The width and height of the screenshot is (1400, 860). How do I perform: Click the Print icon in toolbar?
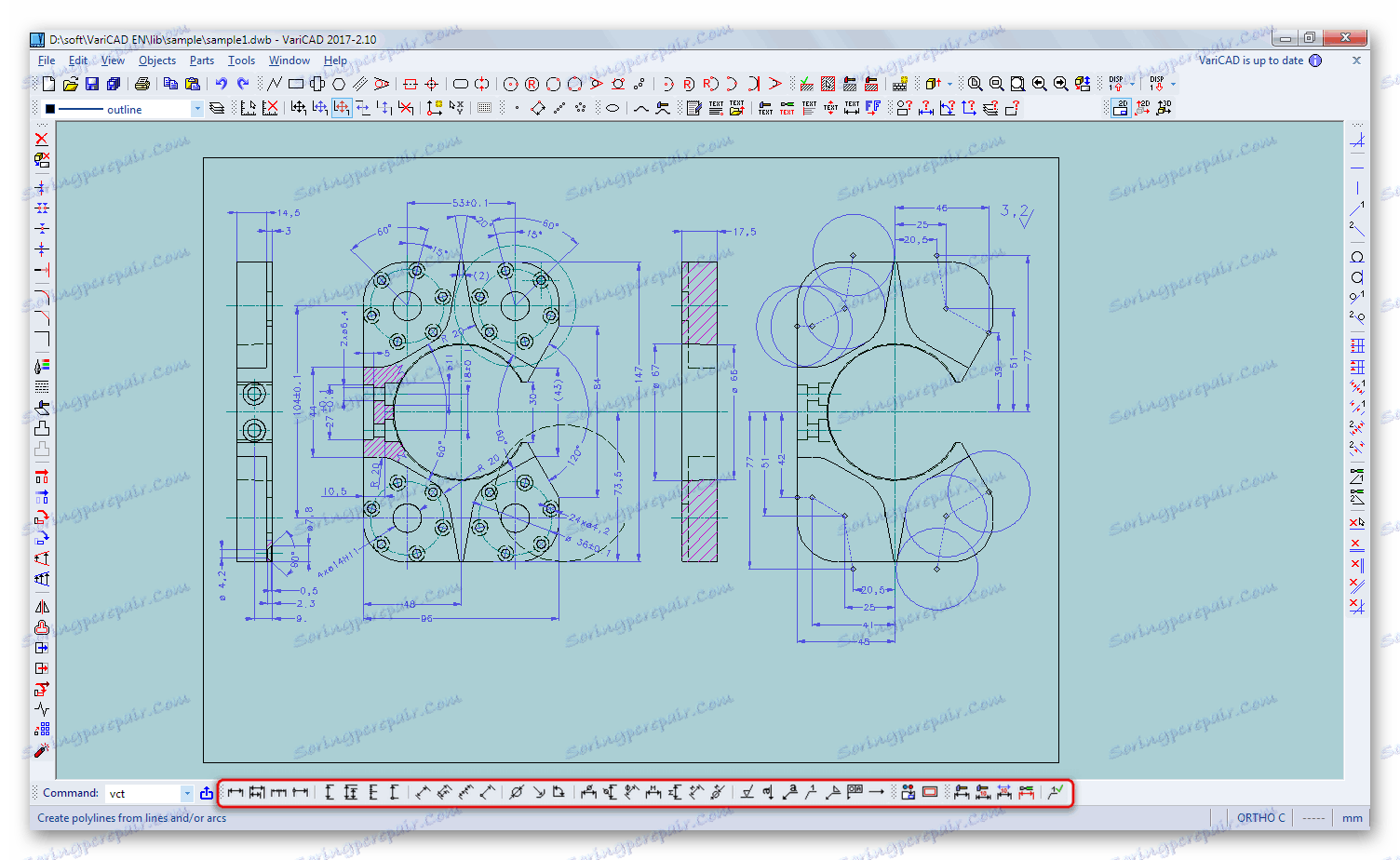tap(142, 84)
